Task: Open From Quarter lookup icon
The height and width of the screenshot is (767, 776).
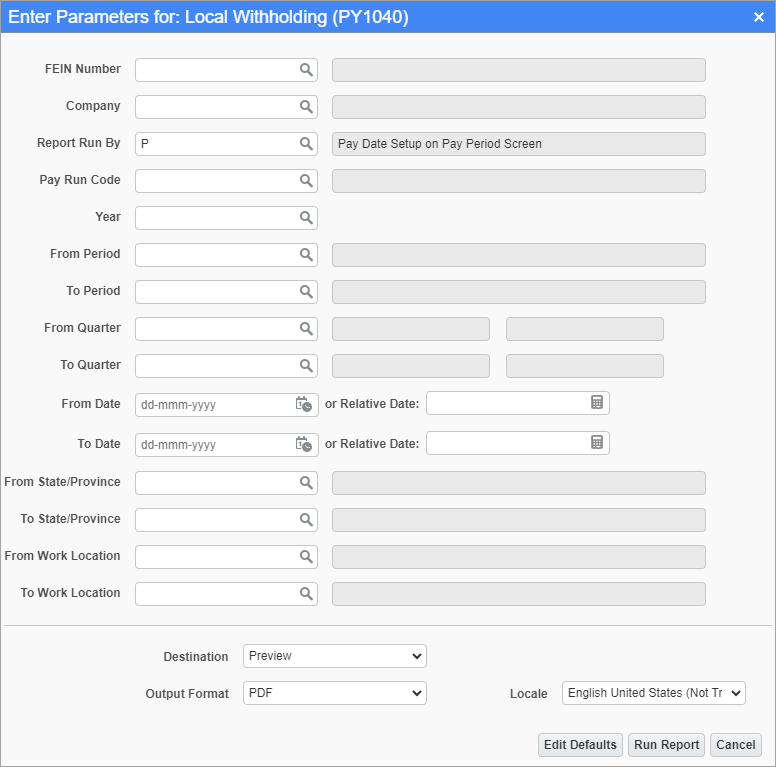Action: coord(306,329)
